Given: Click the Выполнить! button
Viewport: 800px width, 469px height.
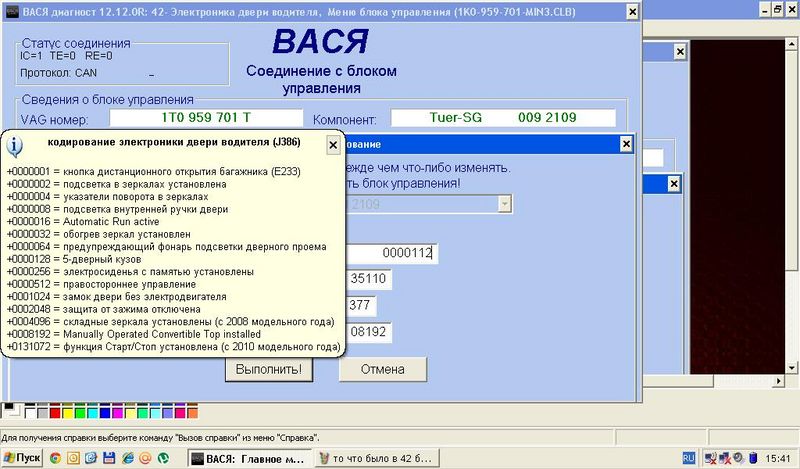Looking at the screenshot, I should (269, 369).
